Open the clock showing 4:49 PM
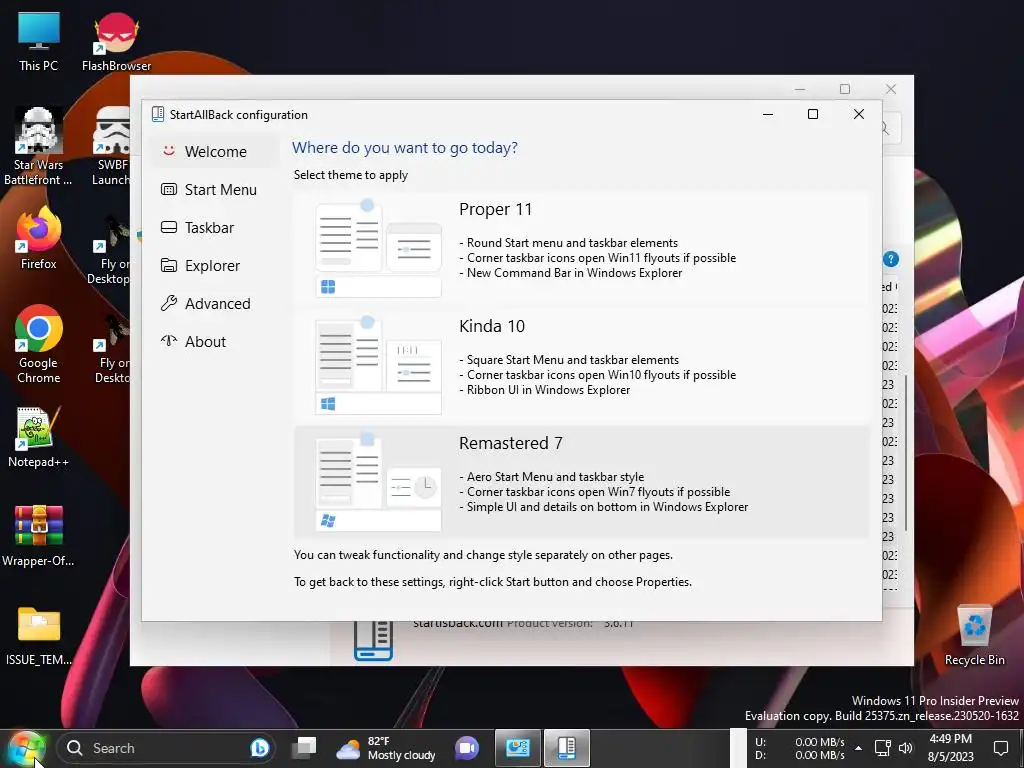Viewport: 1024px width, 768px height. tap(950, 748)
